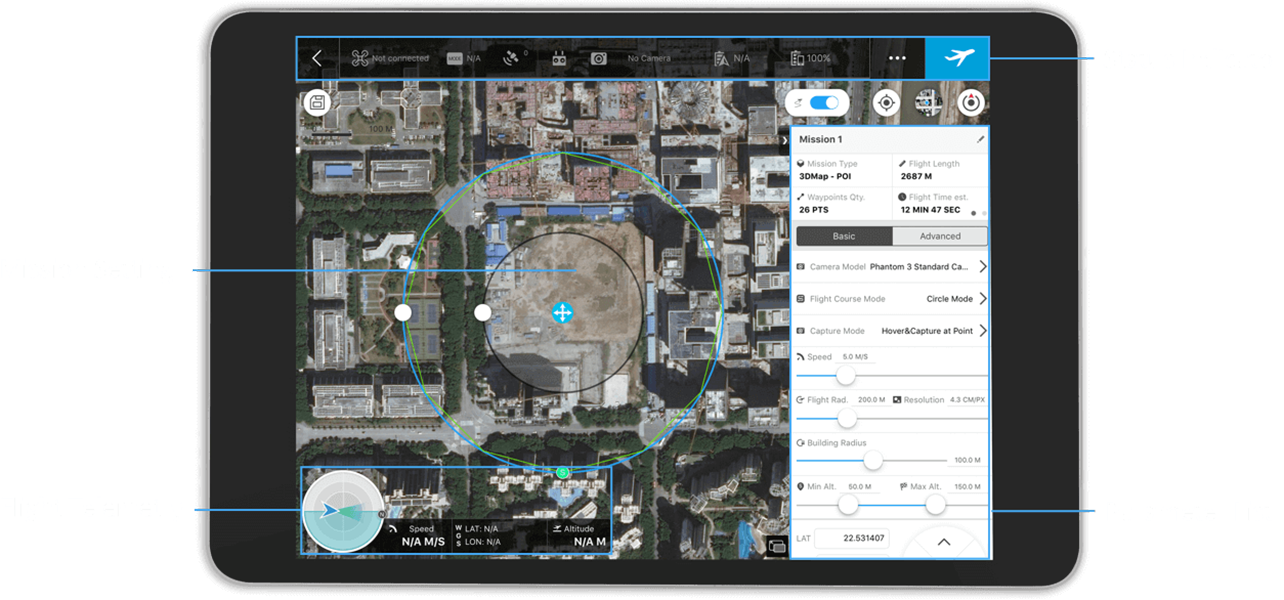Image resolution: width=1284 pixels, height=600 pixels.
Task: Click the save mission icon on the map
Action: (317, 103)
